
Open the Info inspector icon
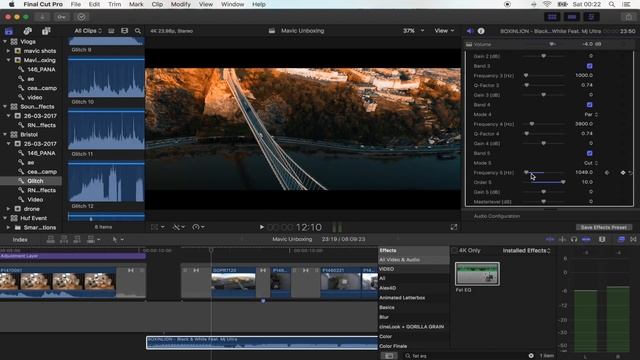(481, 31)
